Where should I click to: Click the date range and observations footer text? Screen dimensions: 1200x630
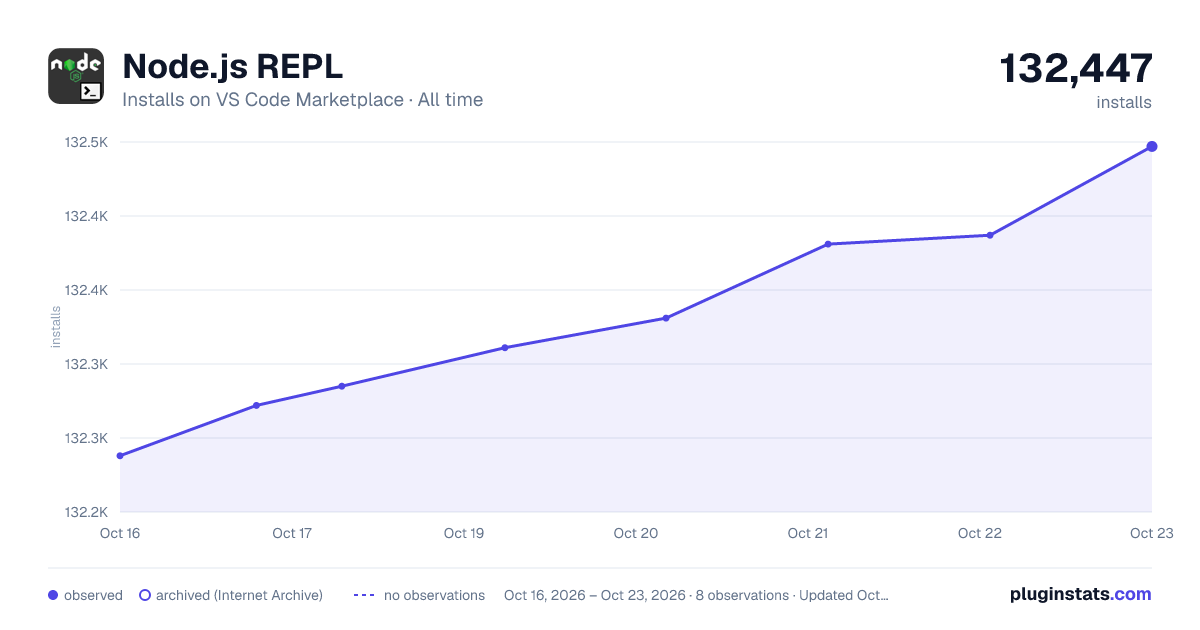696,595
